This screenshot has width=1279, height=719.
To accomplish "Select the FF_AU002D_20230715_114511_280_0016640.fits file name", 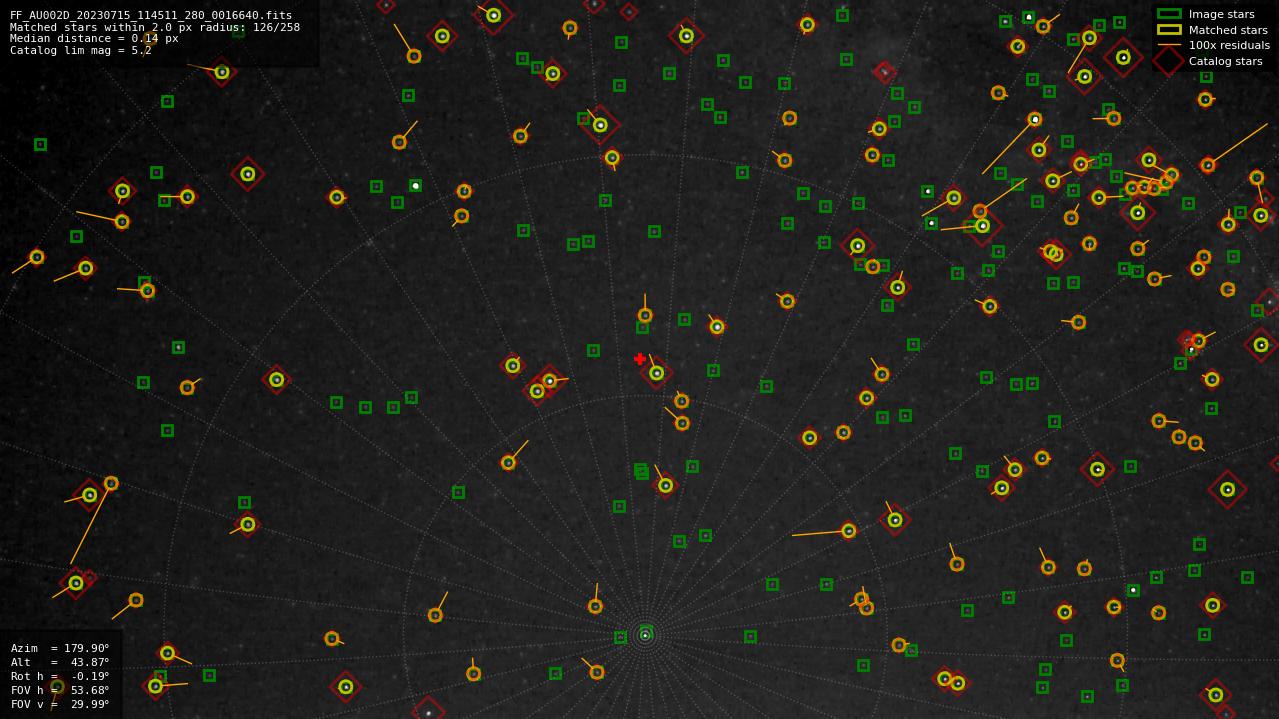I will (151, 16).
